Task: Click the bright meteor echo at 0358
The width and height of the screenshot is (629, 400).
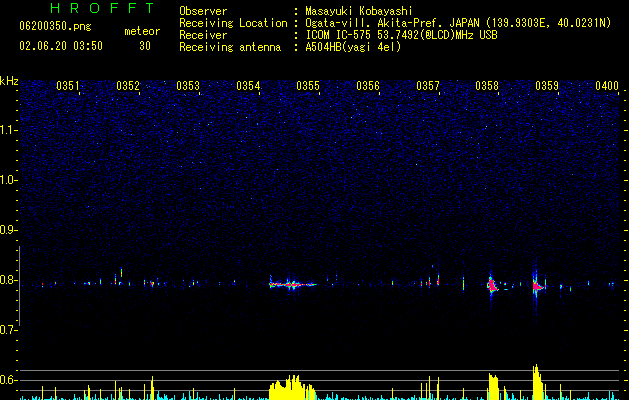Action: [492, 284]
